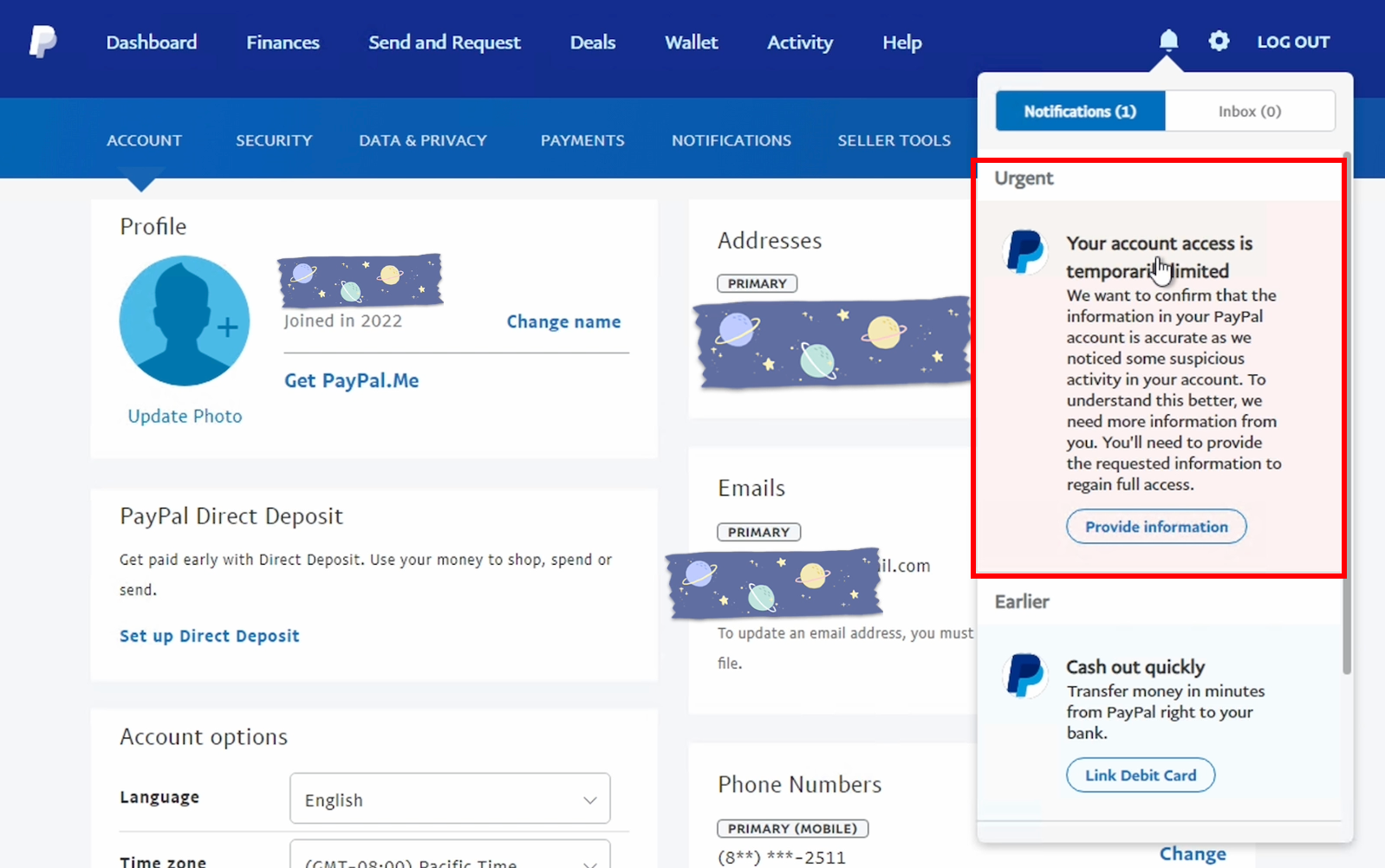The height and width of the screenshot is (868, 1385).
Task: Click Set up Direct Deposit link
Action: [x=209, y=636]
